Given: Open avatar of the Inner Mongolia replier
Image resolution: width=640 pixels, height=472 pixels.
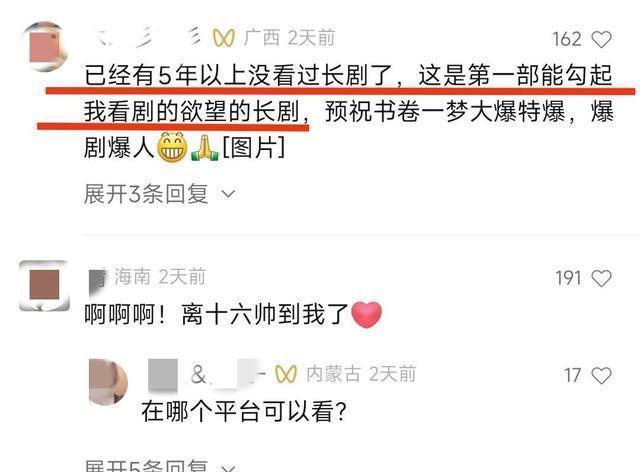Looking at the screenshot, I should tap(108, 382).
